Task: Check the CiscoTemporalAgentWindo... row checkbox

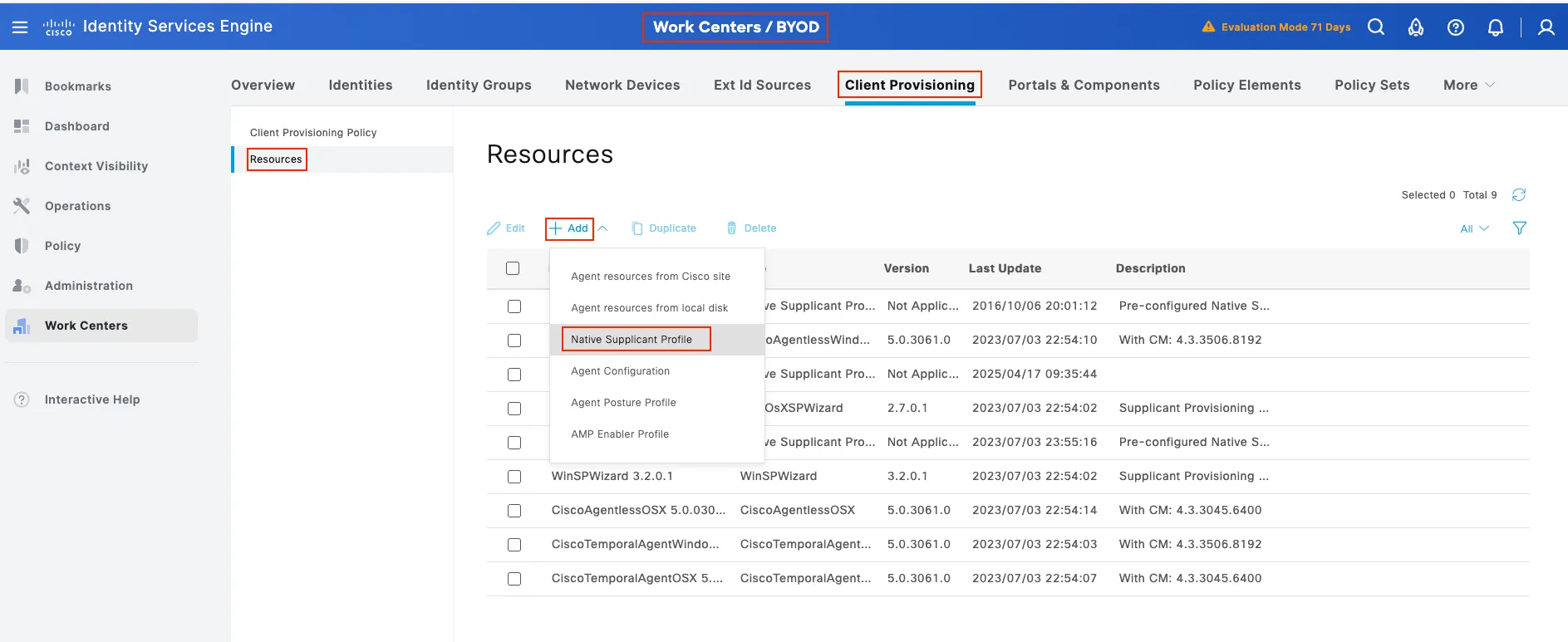Action: [x=514, y=545]
